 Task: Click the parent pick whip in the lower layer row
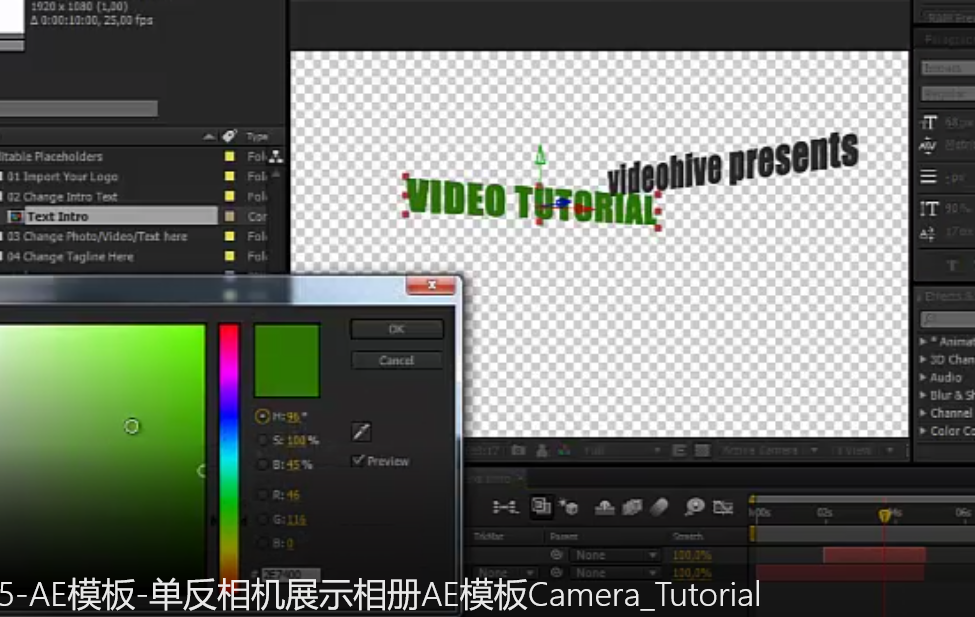pyautogui.click(x=557, y=572)
